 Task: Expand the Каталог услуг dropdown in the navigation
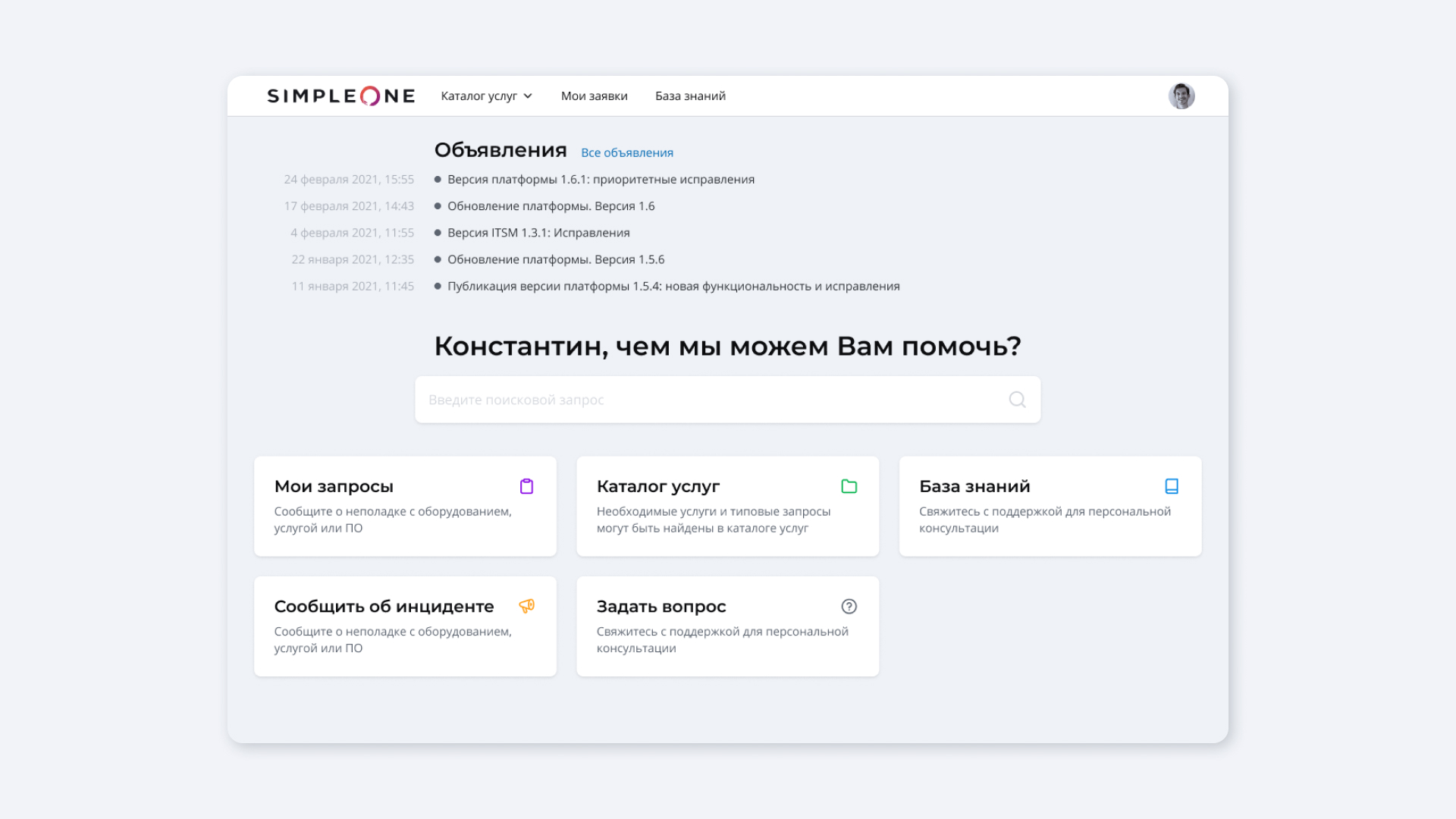pos(481,96)
